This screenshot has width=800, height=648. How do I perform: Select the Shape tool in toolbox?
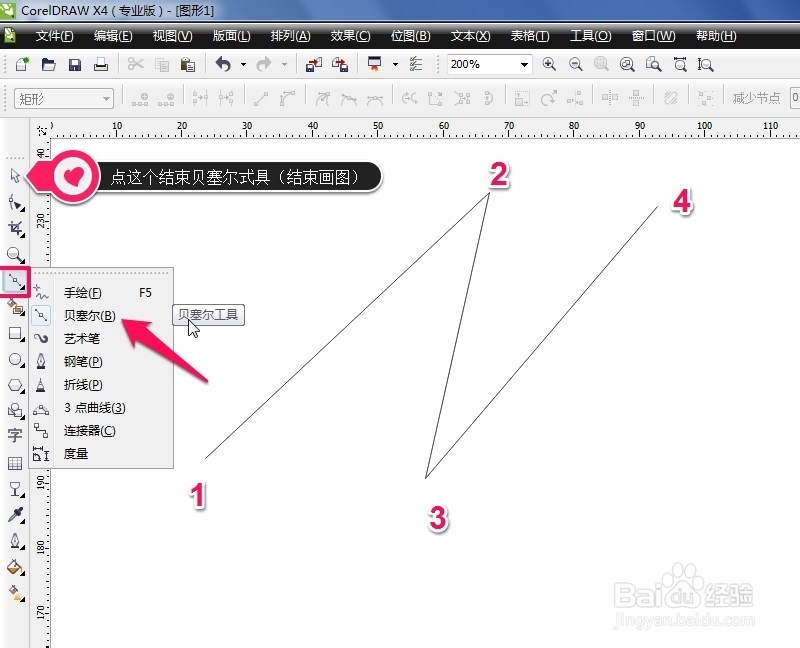point(15,203)
